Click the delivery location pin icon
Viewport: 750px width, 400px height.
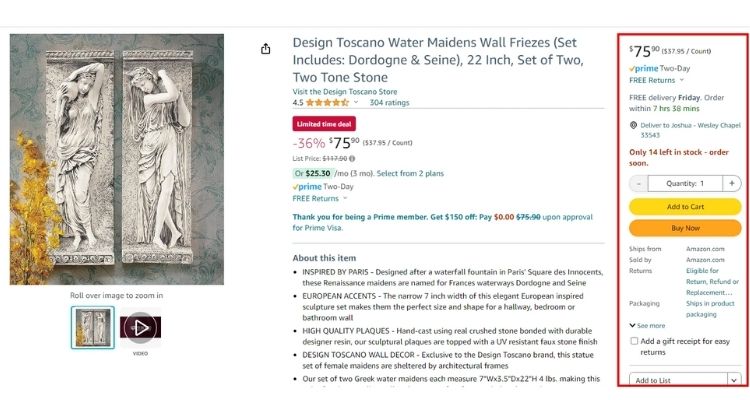634,125
